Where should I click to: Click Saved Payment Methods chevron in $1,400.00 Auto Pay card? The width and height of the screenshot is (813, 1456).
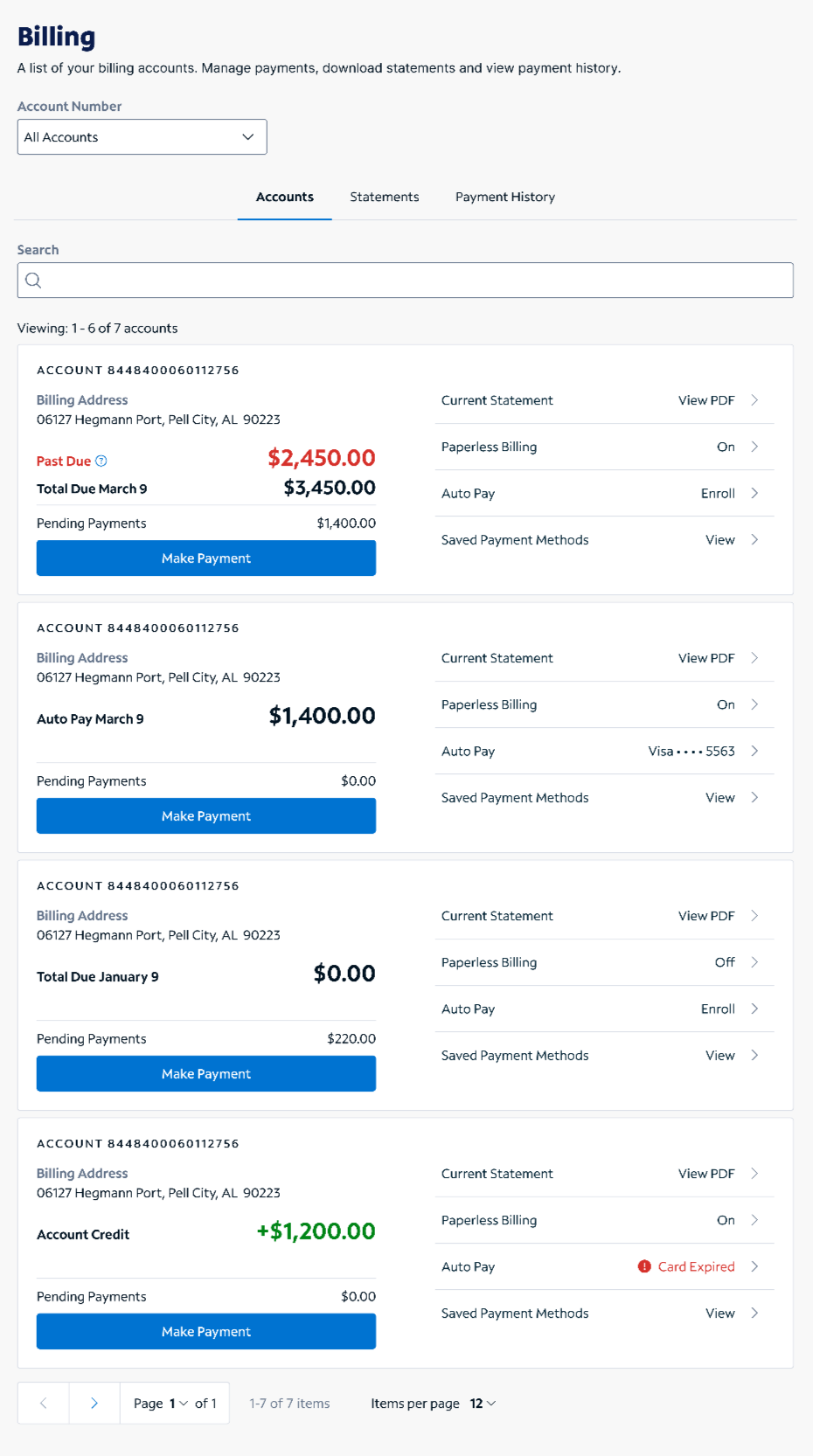coord(754,798)
